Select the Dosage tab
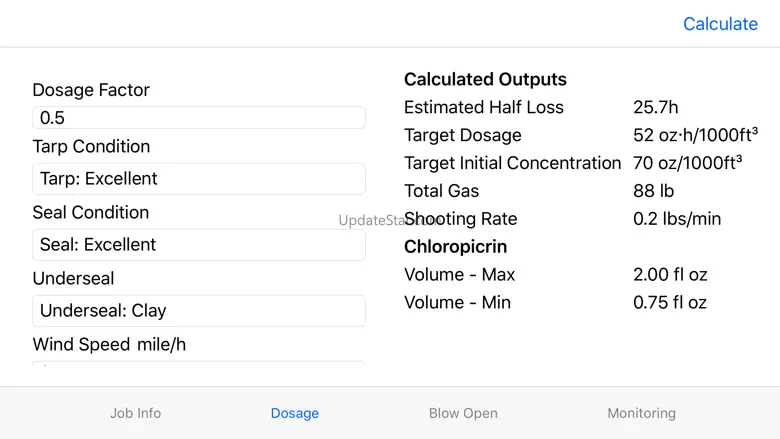Screen dimensions: 780x439 click(295, 413)
